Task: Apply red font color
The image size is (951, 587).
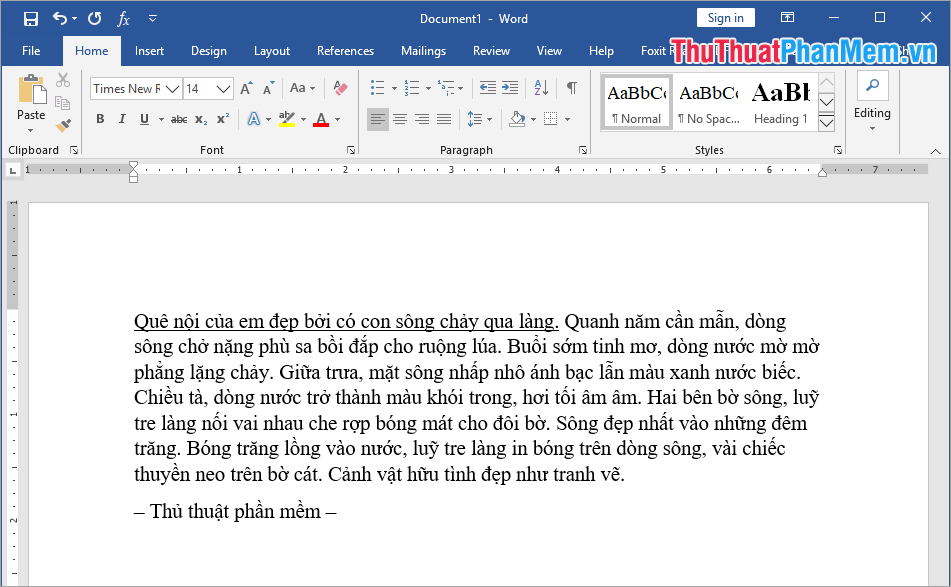Action: (321, 119)
